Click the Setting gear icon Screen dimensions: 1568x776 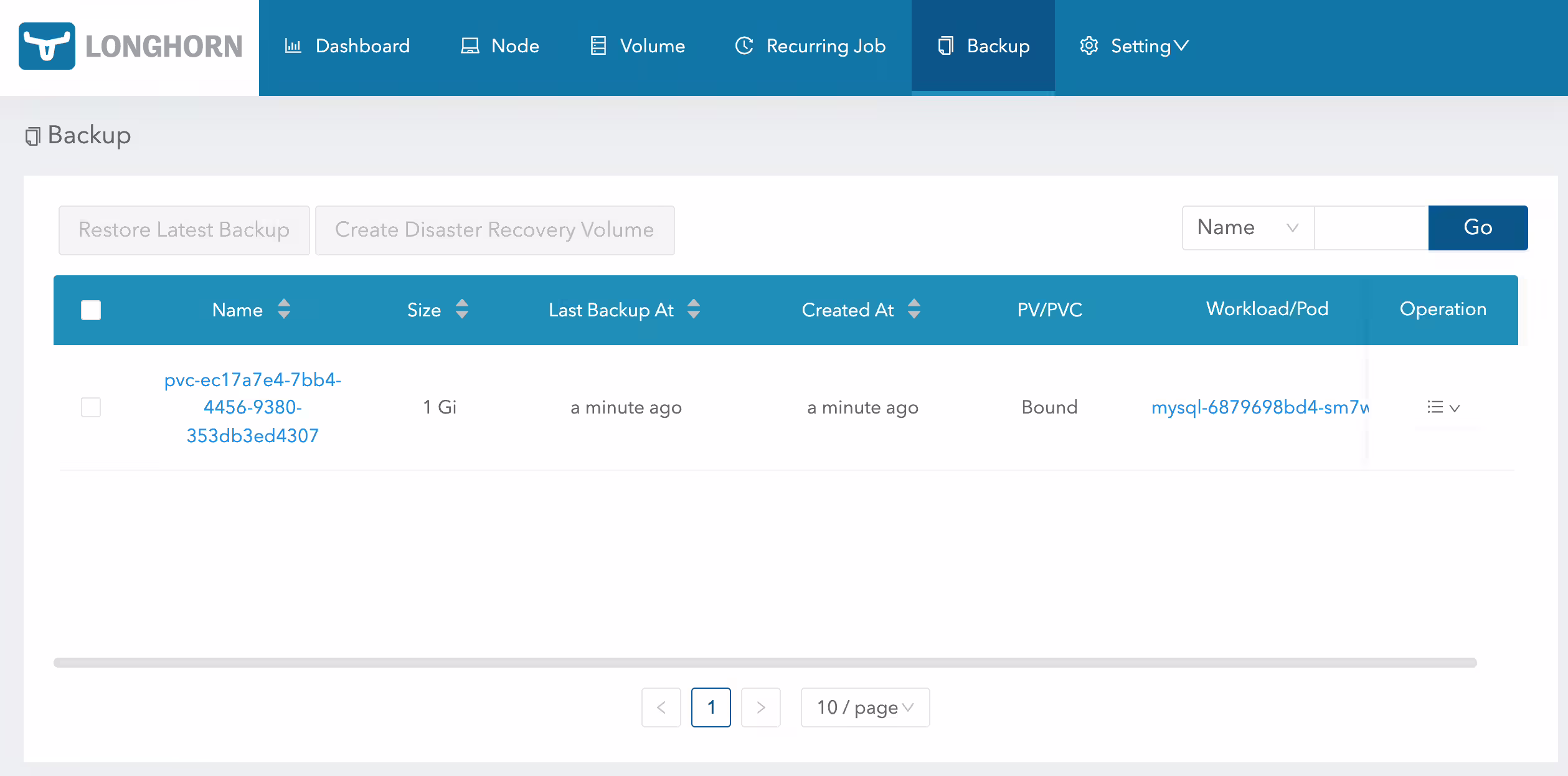pyautogui.click(x=1089, y=46)
